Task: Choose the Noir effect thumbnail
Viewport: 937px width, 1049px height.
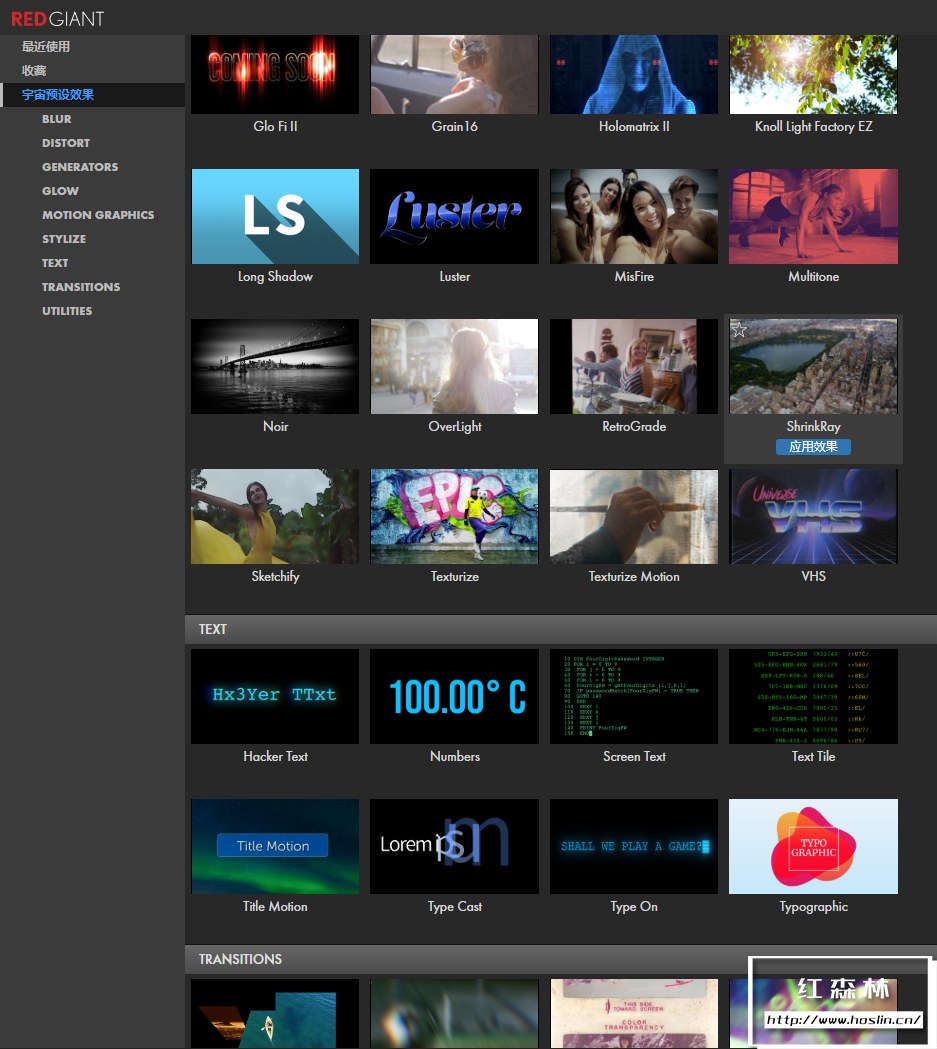Action: click(275, 366)
